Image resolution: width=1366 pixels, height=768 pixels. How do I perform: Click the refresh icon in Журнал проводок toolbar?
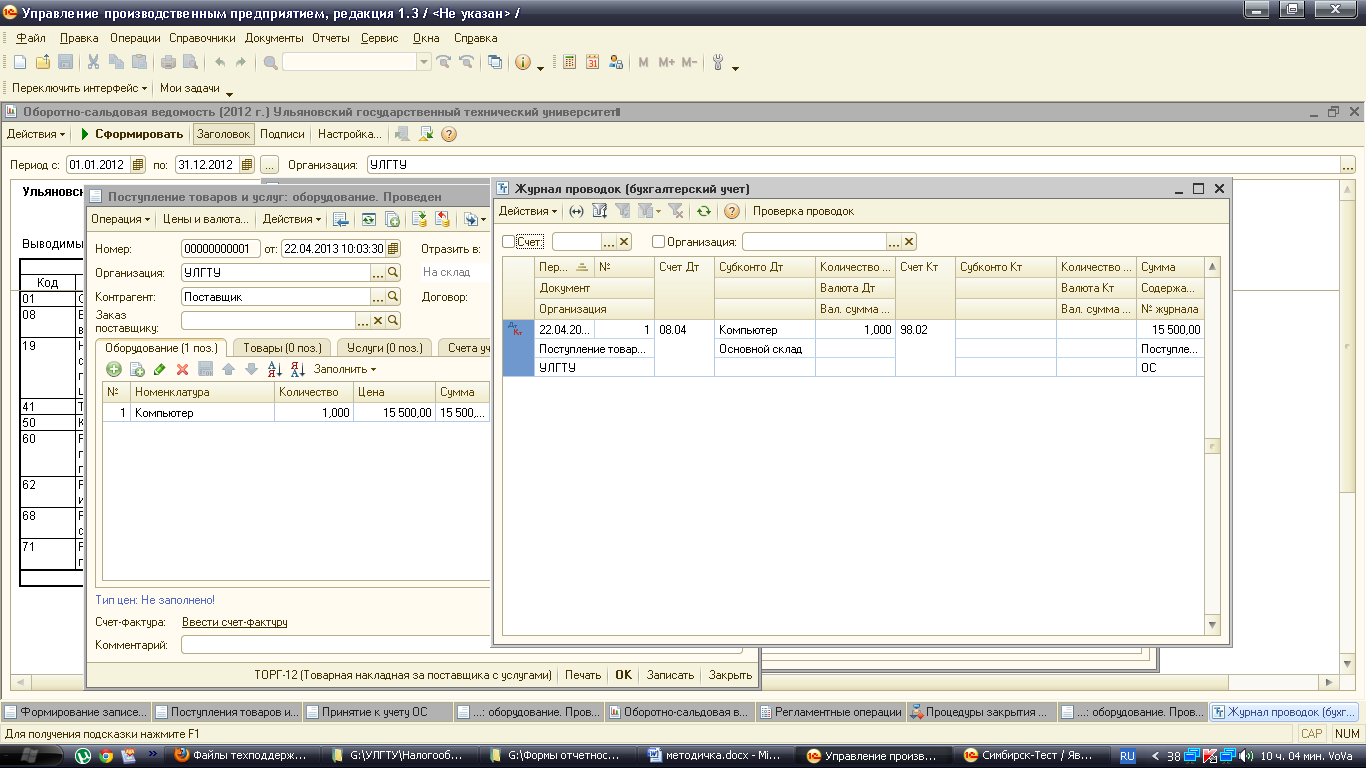tap(704, 211)
